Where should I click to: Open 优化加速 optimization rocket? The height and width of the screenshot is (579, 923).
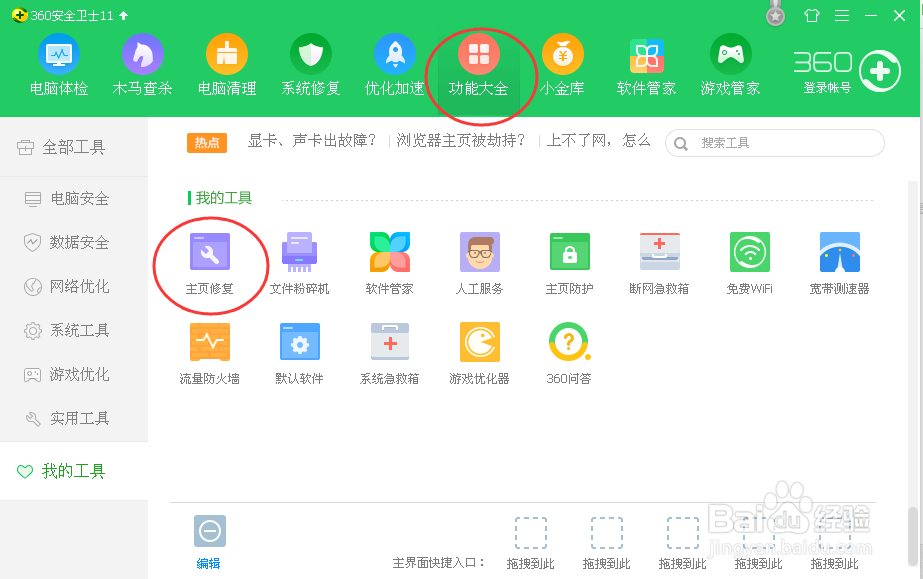tap(394, 66)
